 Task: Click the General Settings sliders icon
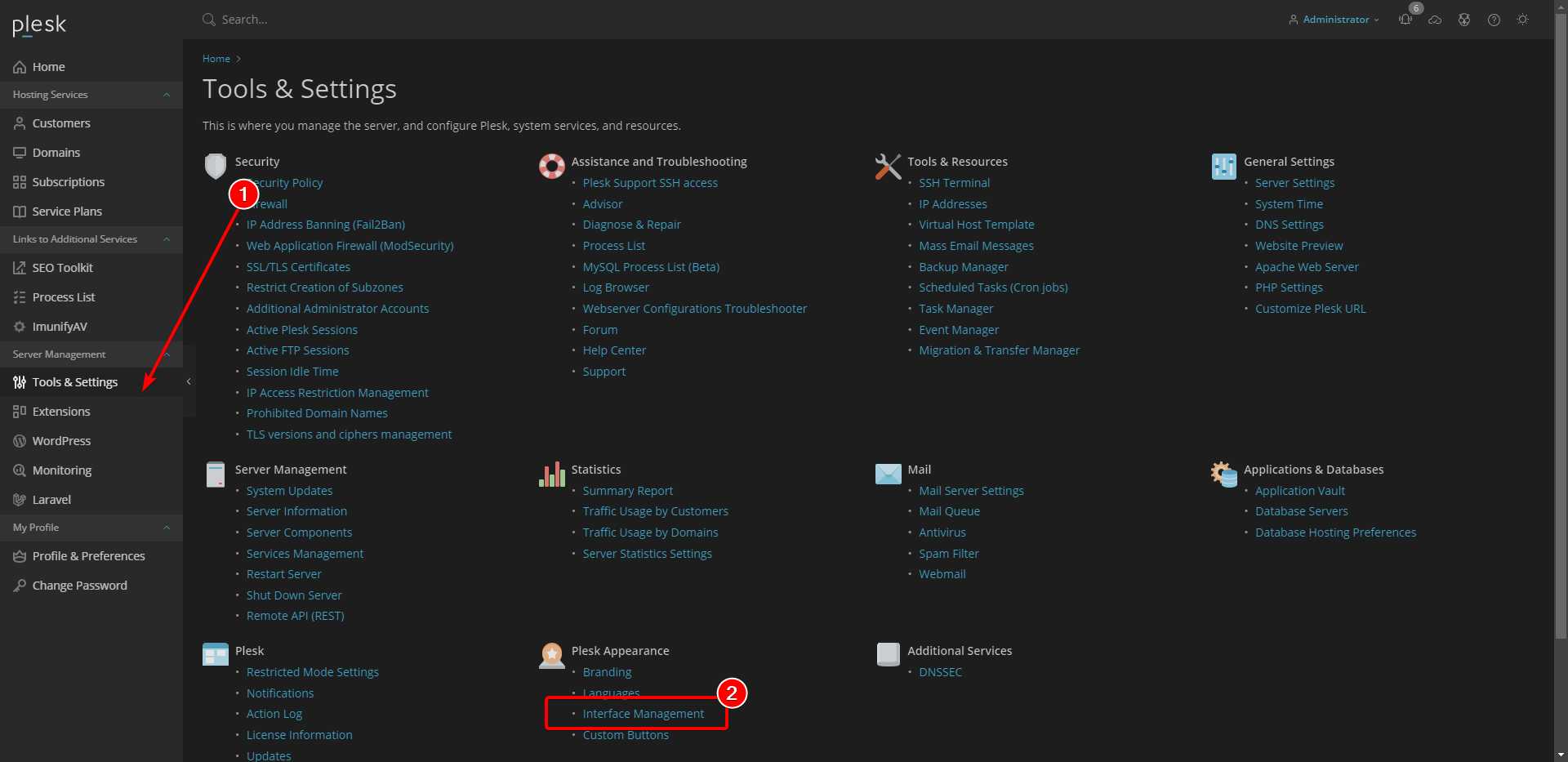click(1224, 166)
